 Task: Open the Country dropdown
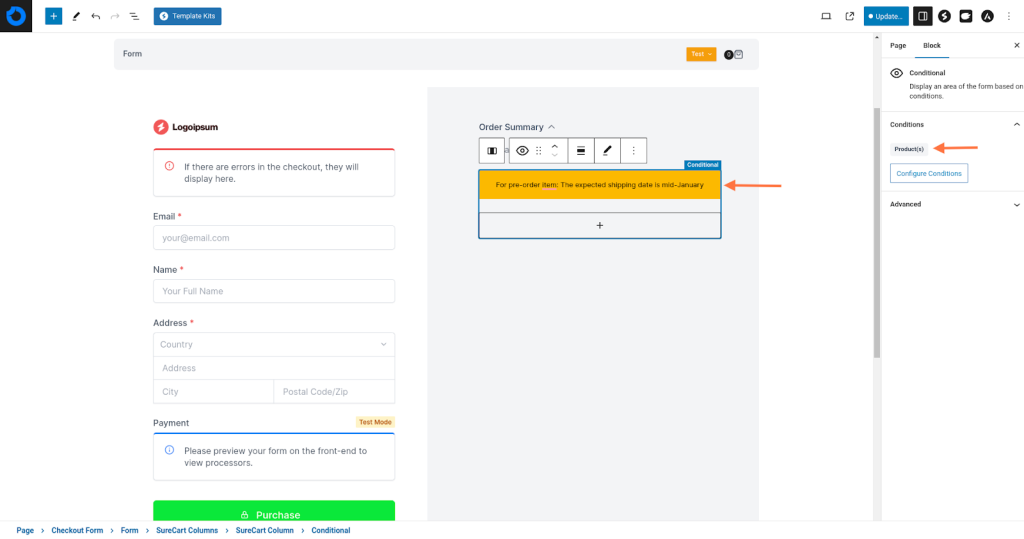(x=273, y=344)
